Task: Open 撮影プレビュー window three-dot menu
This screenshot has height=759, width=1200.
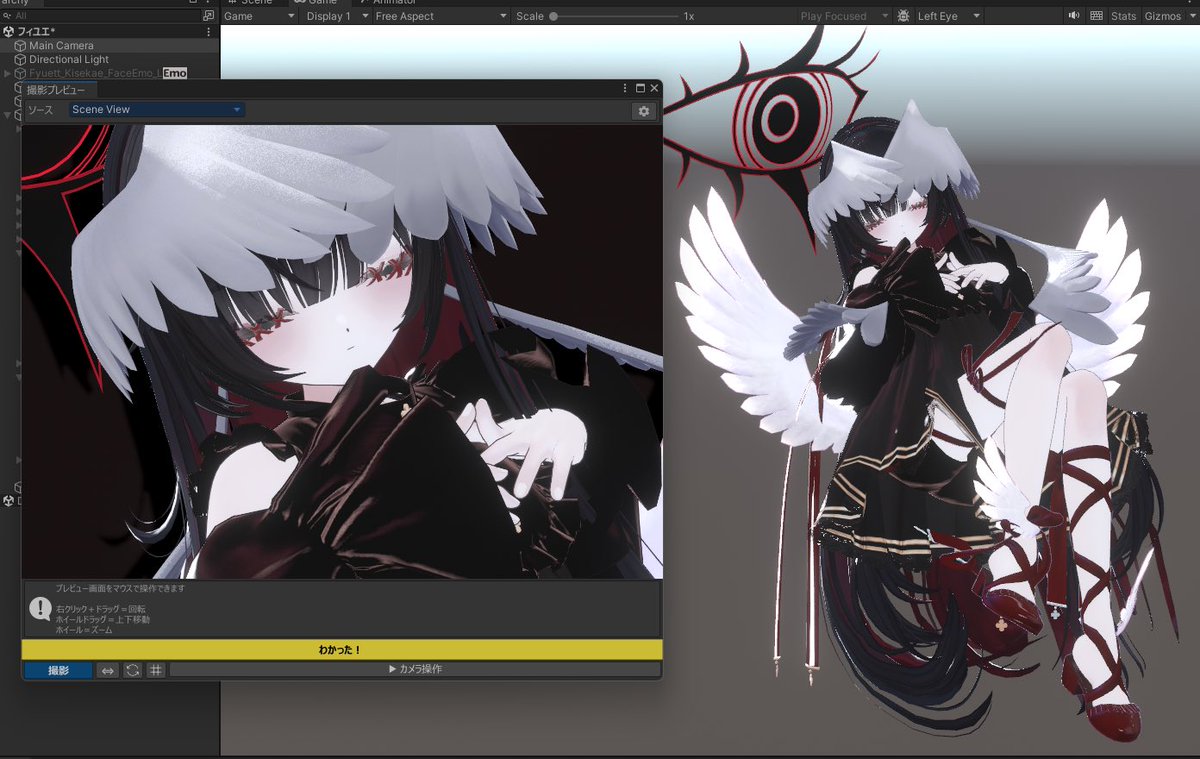Action: point(625,89)
